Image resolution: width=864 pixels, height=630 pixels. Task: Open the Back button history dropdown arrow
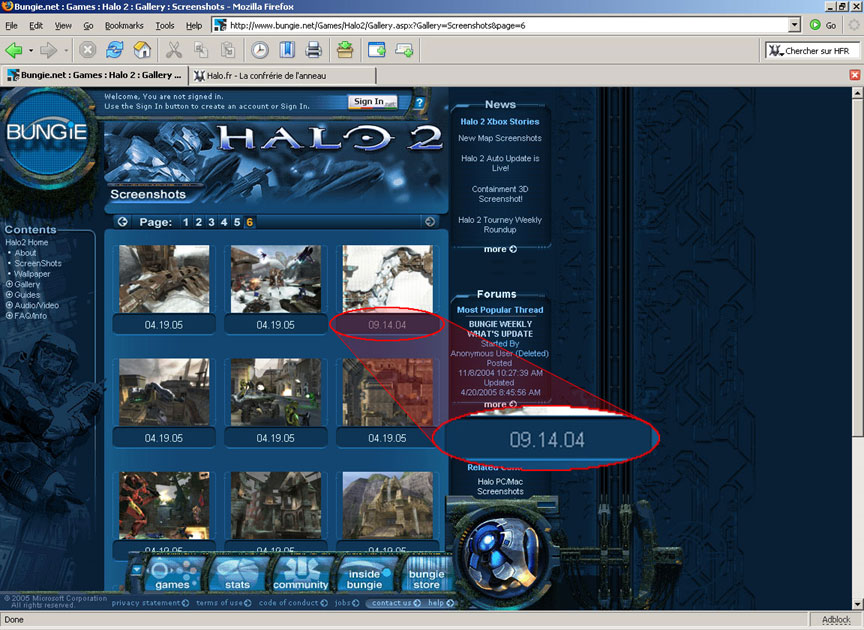point(31,50)
